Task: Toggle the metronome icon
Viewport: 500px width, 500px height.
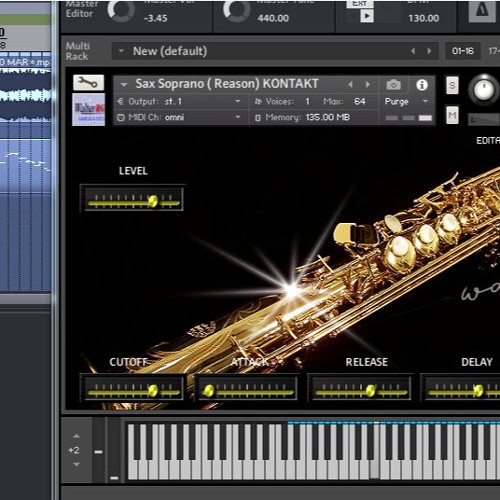Action: (x=482, y=11)
